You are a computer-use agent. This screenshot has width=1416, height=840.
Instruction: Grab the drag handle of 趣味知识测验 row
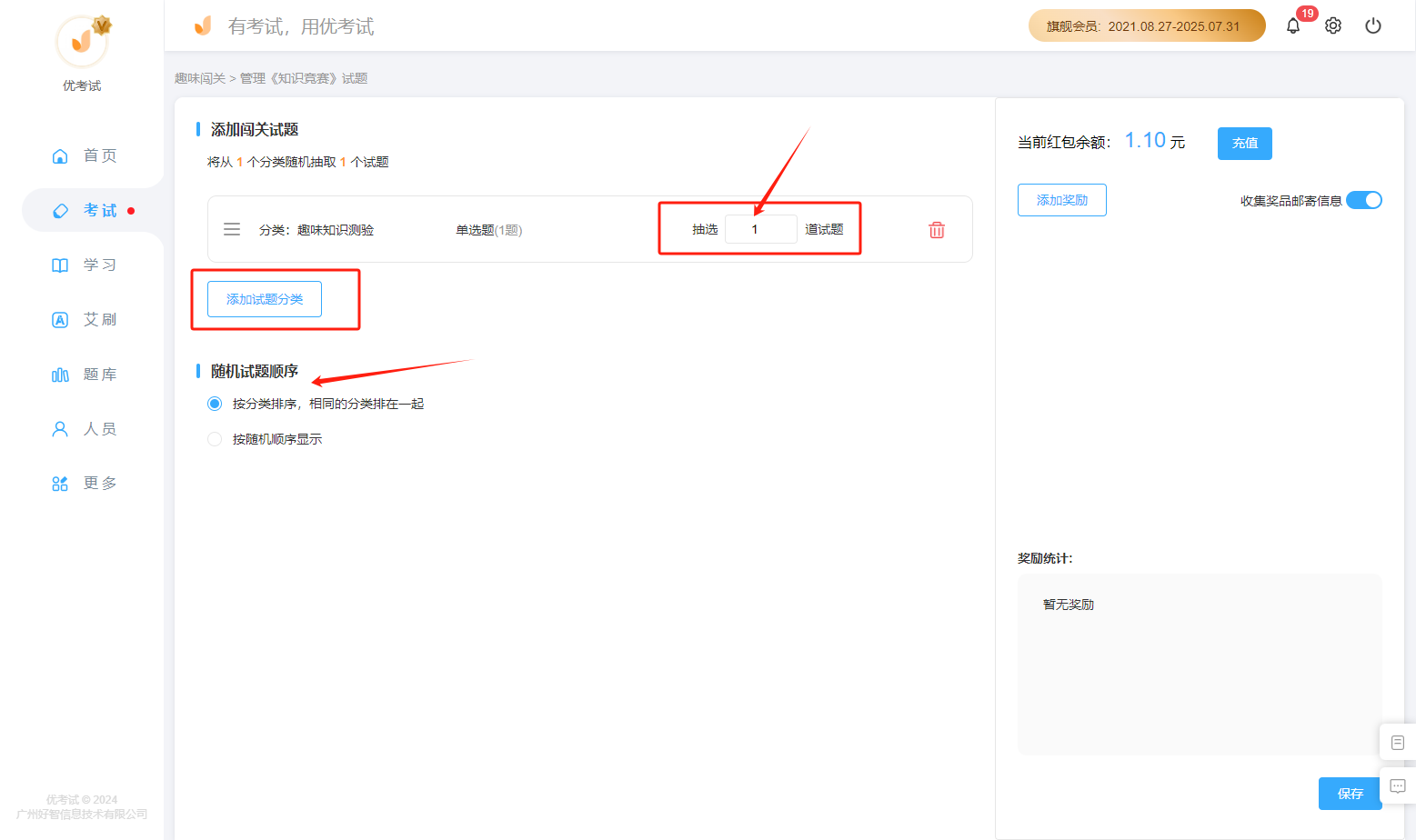click(232, 229)
